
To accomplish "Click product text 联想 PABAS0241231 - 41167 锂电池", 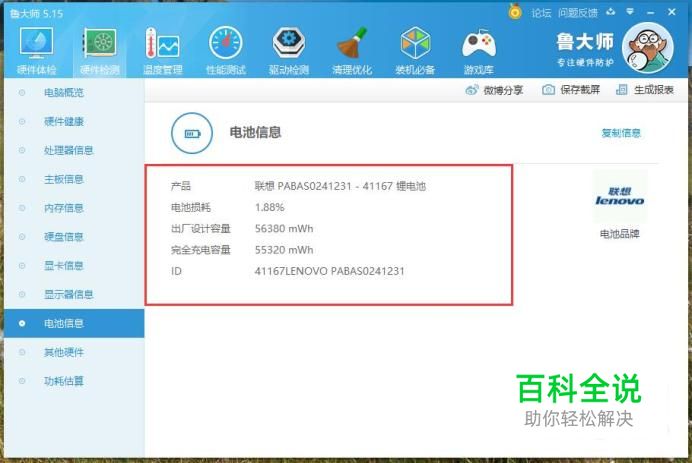I will pos(340,186).
